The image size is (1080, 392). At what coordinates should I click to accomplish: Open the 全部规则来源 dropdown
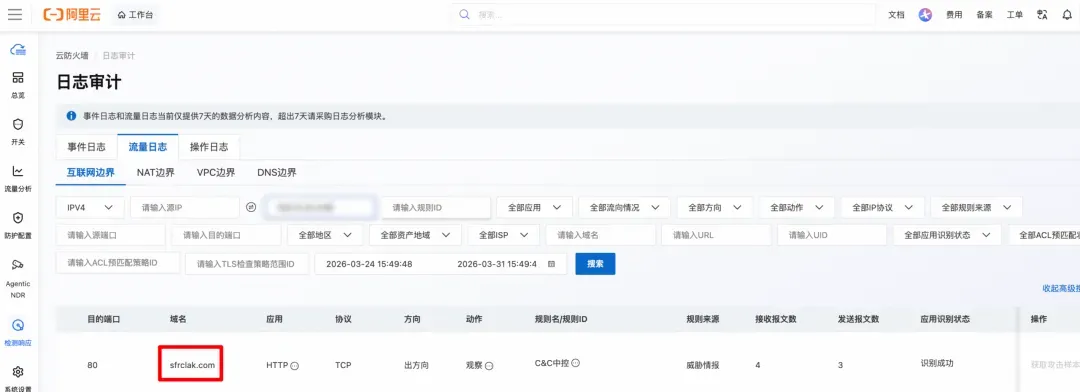(x=977, y=207)
